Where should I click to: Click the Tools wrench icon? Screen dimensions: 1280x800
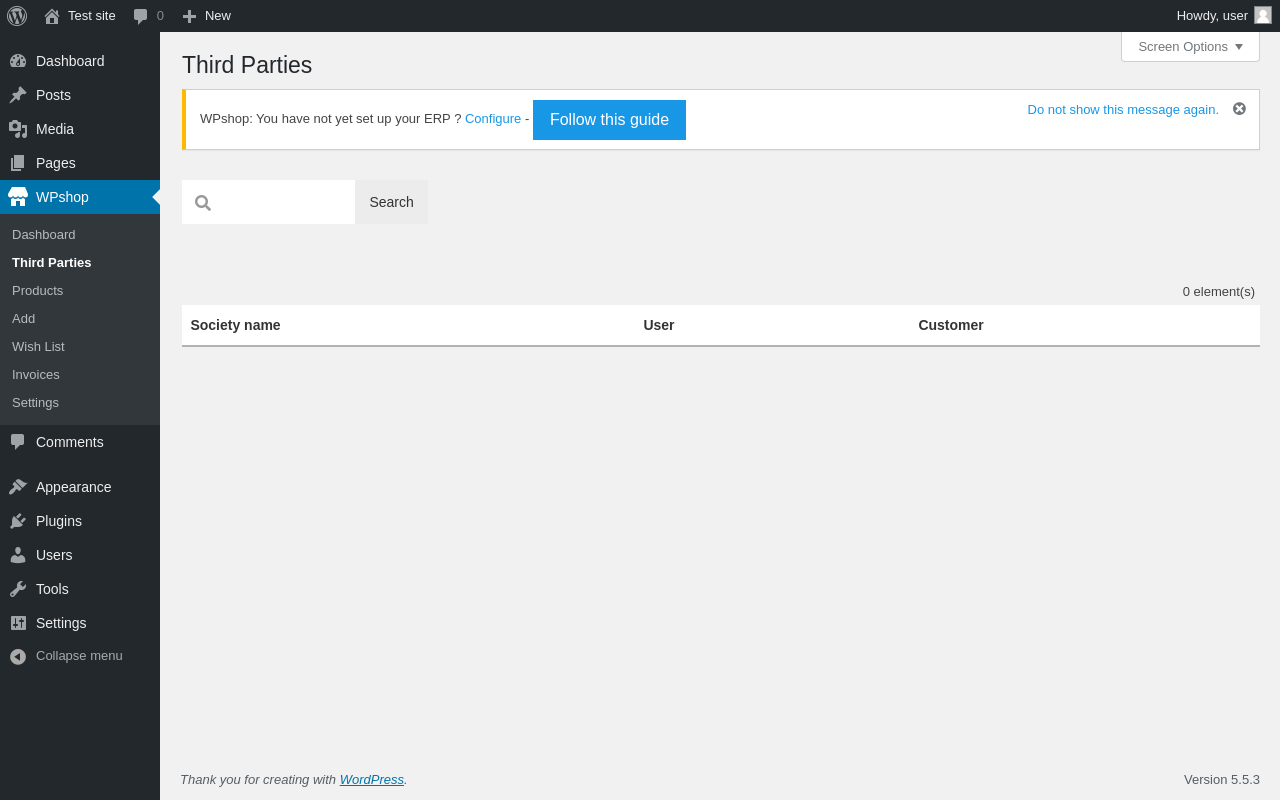(x=18, y=589)
